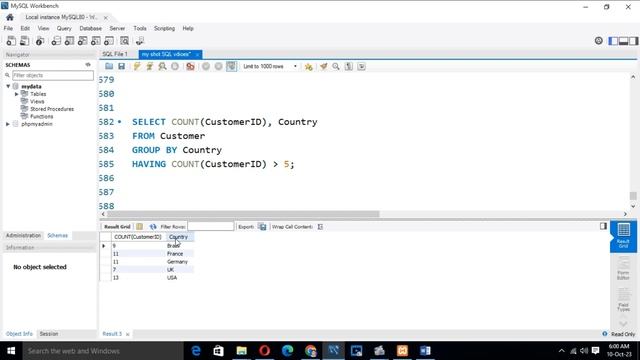Open the Scripting menu
The height and width of the screenshot is (360, 640).
point(164,28)
